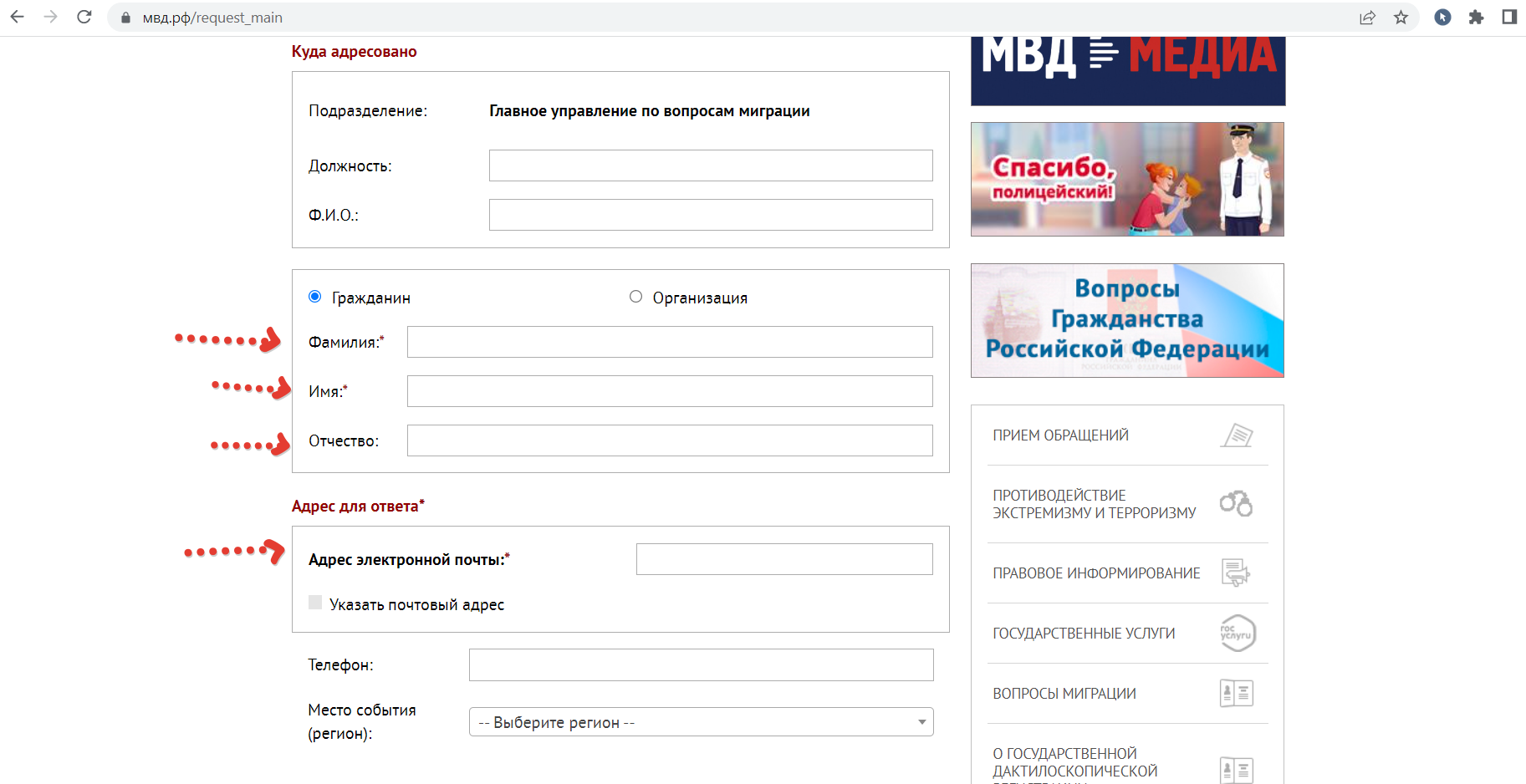Image resolution: width=1526 pixels, height=784 pixels.
Task: Open Вопросы Гражданства Российской Федерации banner
Action: point(1126,320)
